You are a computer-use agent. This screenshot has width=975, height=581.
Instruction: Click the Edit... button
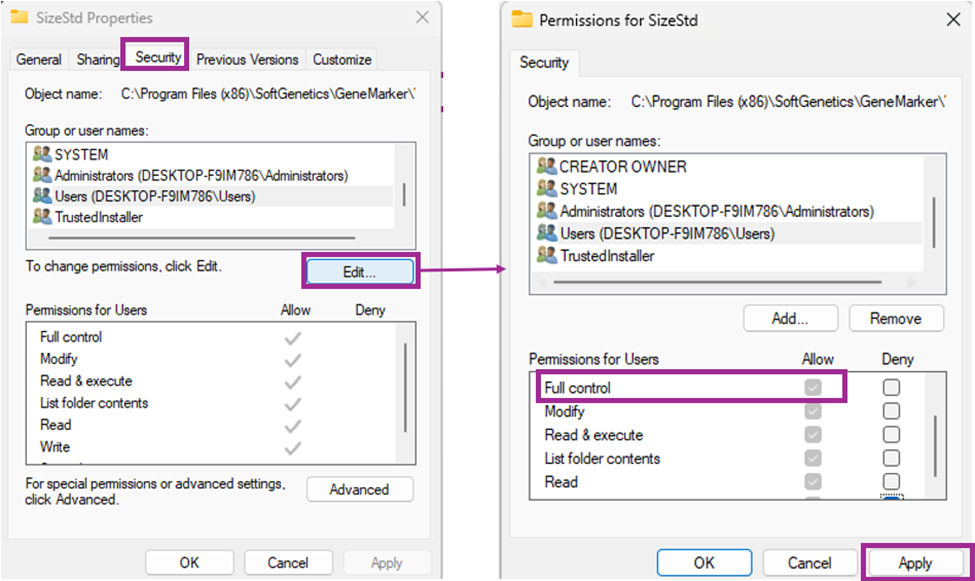point(359,271)
